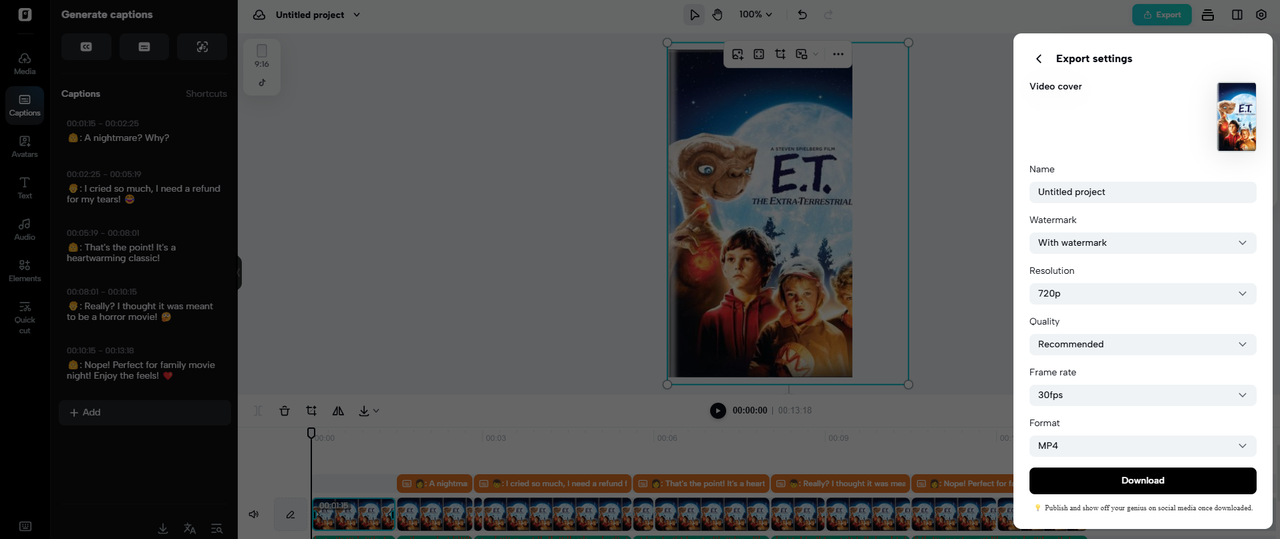Expand the Untitled project title dropdown
The image size is (1280, 539).
(357, 15)
